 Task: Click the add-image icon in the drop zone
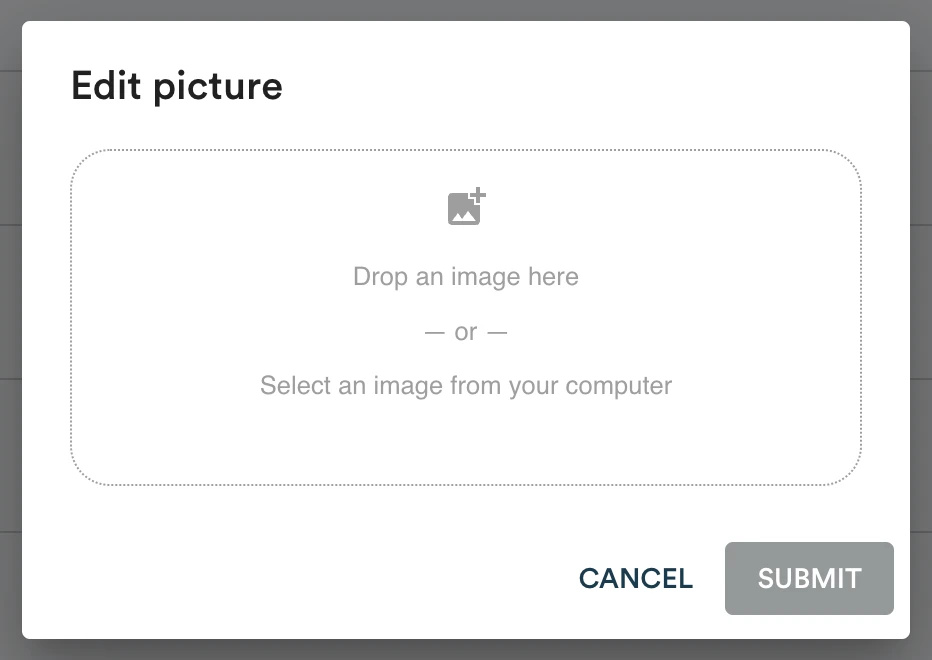[466, 207]
